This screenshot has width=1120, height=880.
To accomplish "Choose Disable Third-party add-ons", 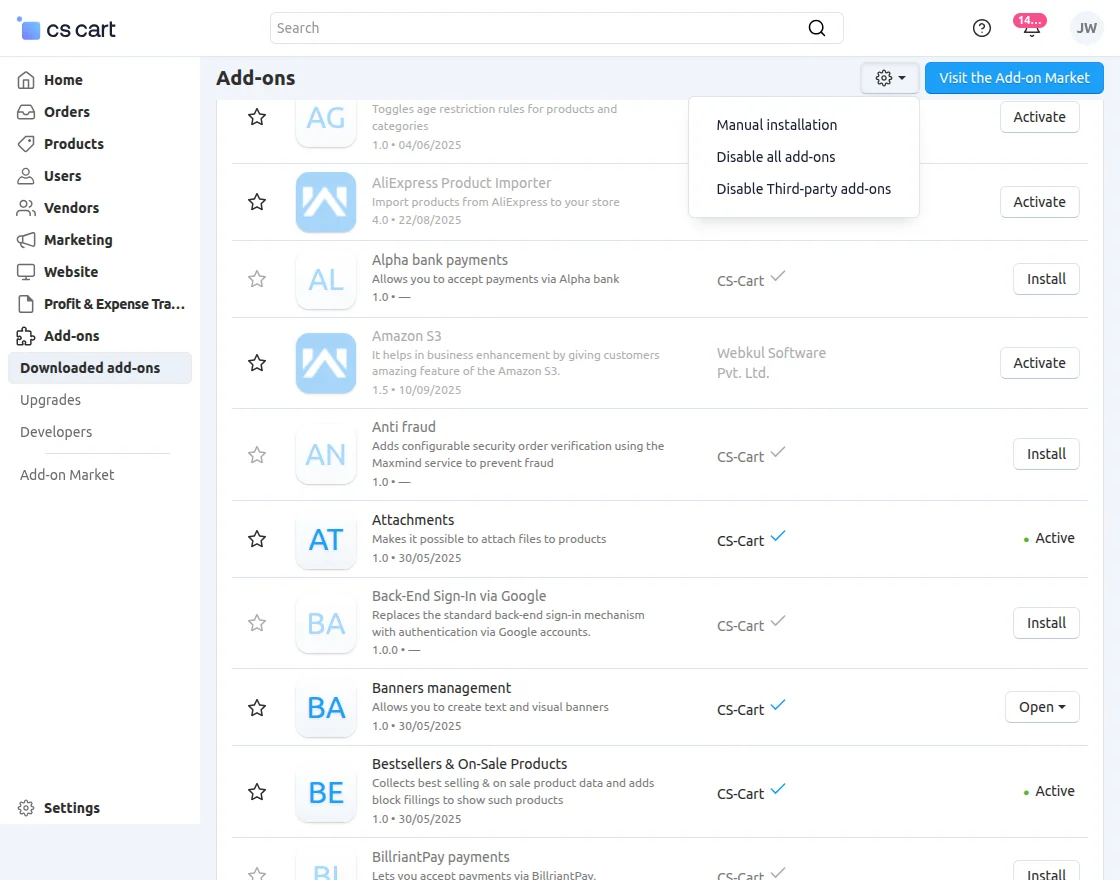I will coord(803,189).
